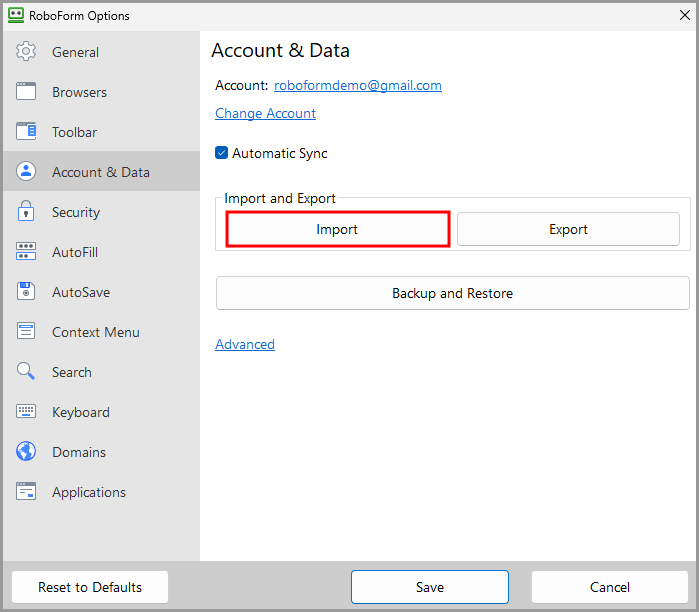Click the roboformdemo@gmail.com account link
Screen dimensions: 699x612
tap(358, 85)
